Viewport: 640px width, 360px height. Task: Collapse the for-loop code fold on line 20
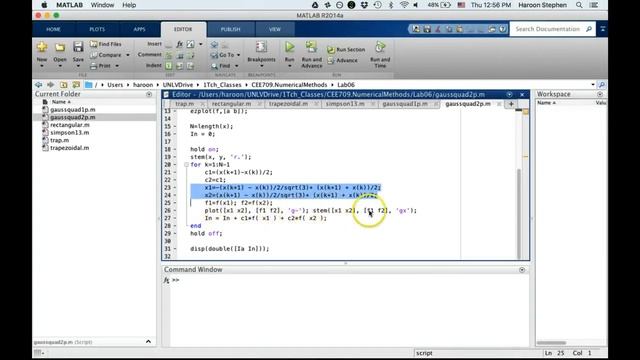pyautogui.click(x=186, y=164)
